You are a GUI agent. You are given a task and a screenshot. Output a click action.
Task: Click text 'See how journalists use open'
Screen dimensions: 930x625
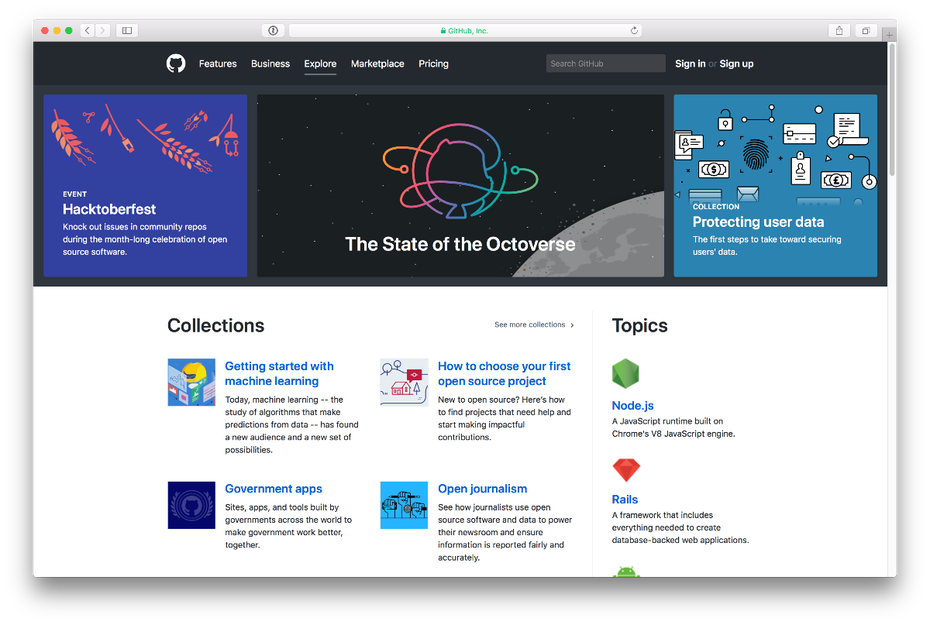(494, 507)
